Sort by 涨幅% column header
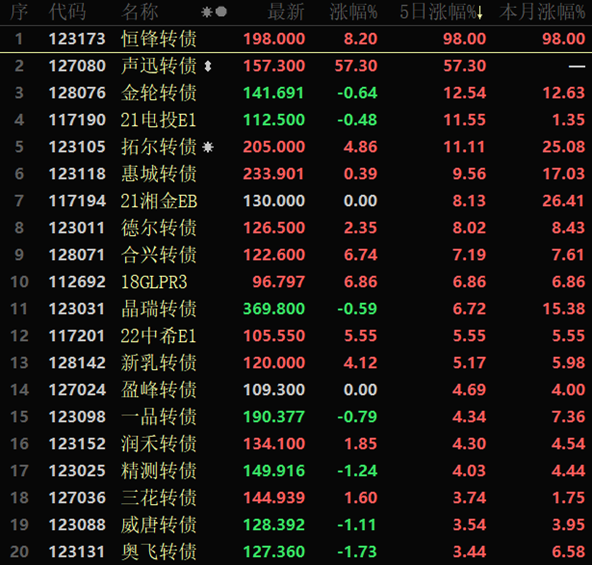592x565 pixels. [353, 12]
